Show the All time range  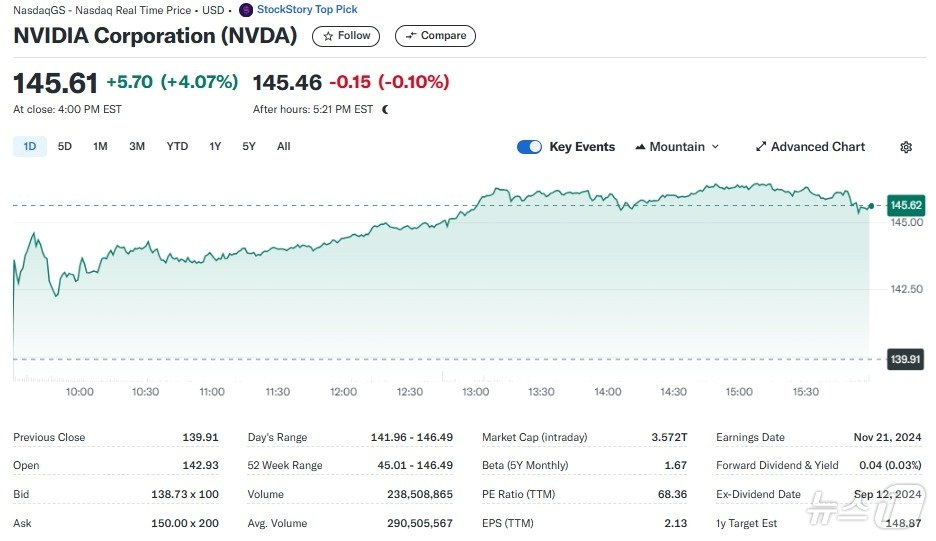(x=284, y=147)
